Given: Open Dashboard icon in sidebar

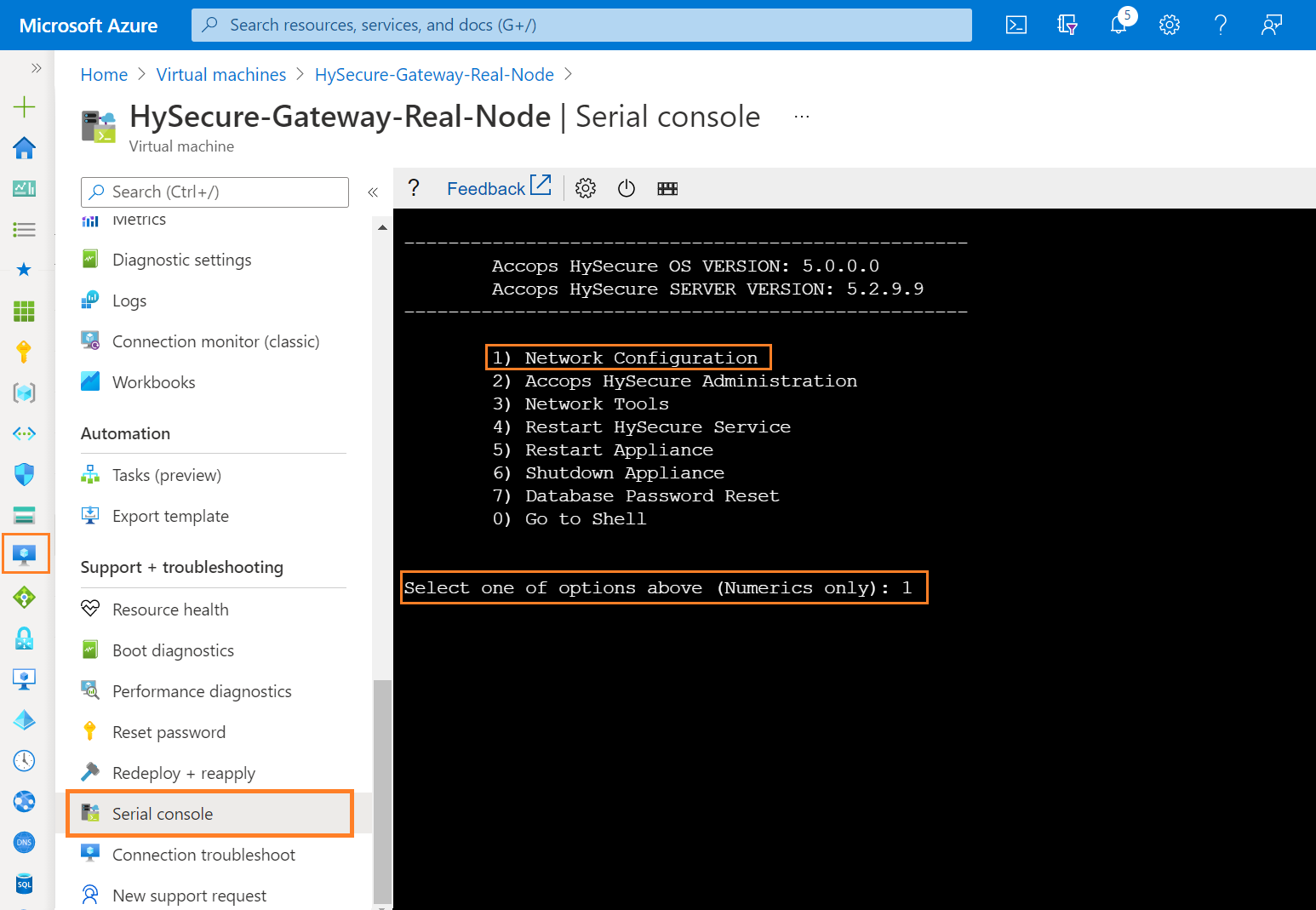Looking at the screenshot, I should [x=24, y=188].
